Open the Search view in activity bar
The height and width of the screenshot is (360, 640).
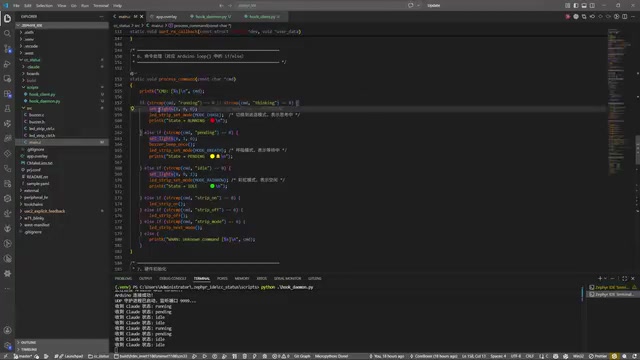coord(7,33)
